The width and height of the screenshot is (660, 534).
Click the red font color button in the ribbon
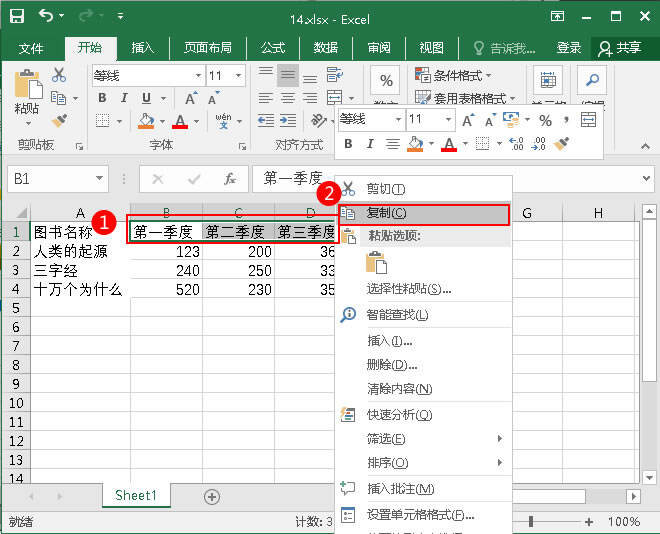click(x=180, y=121)
